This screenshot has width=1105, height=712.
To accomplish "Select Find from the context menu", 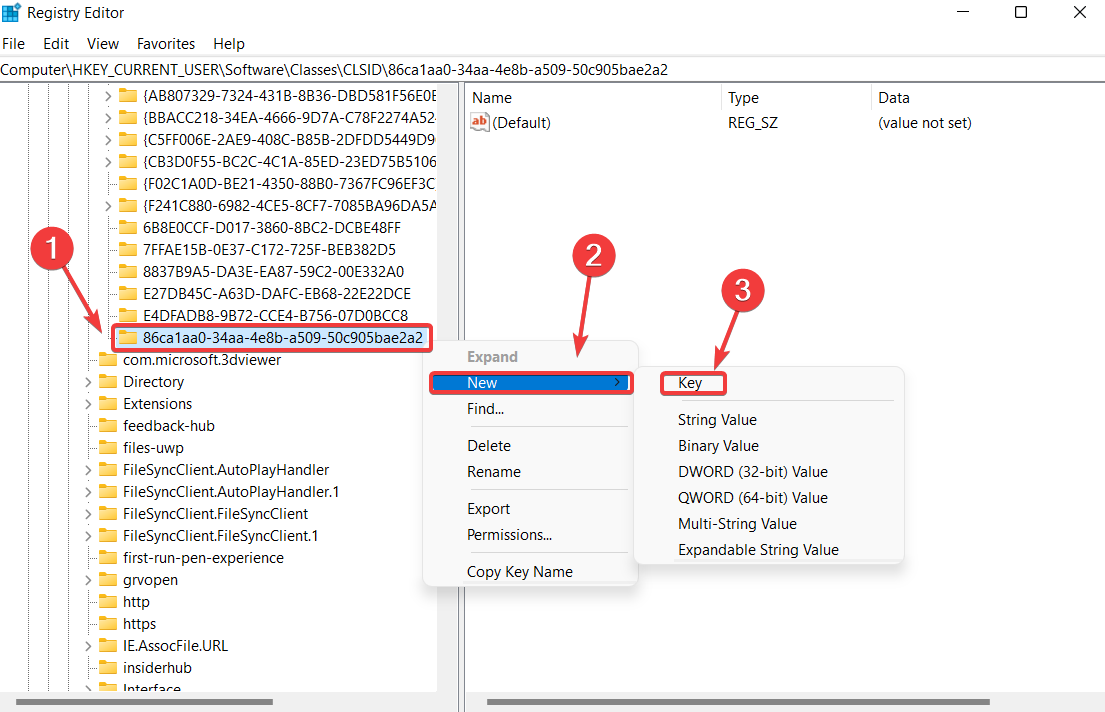I will point(485,408).
